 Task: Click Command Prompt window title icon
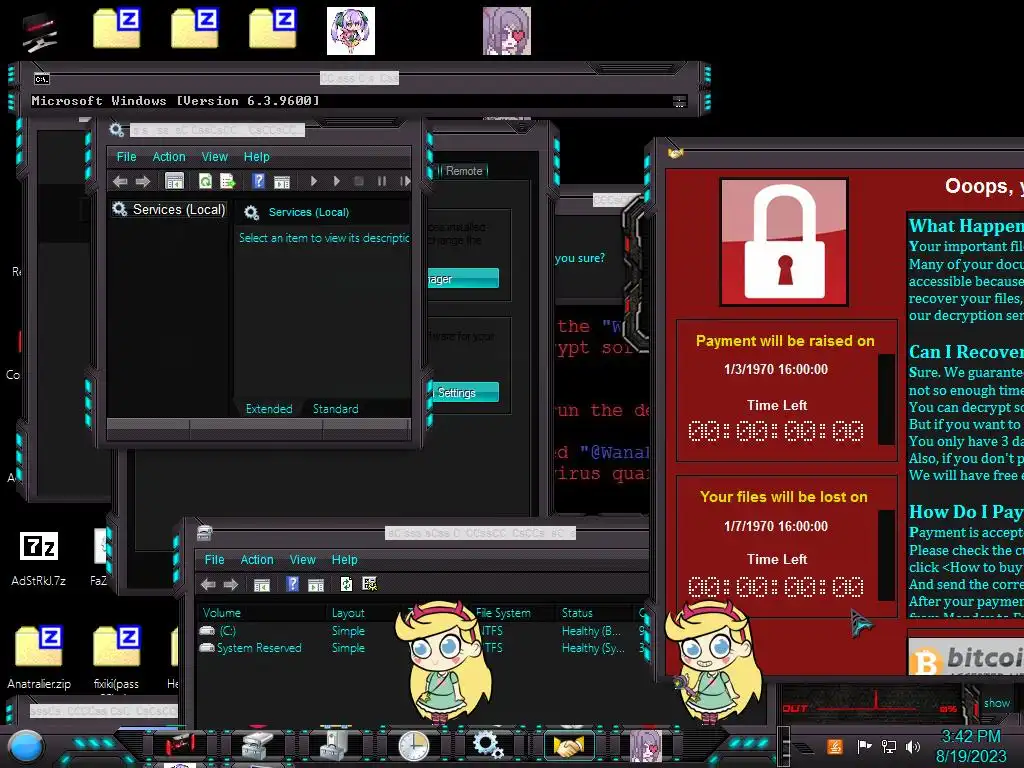(42, 79)
